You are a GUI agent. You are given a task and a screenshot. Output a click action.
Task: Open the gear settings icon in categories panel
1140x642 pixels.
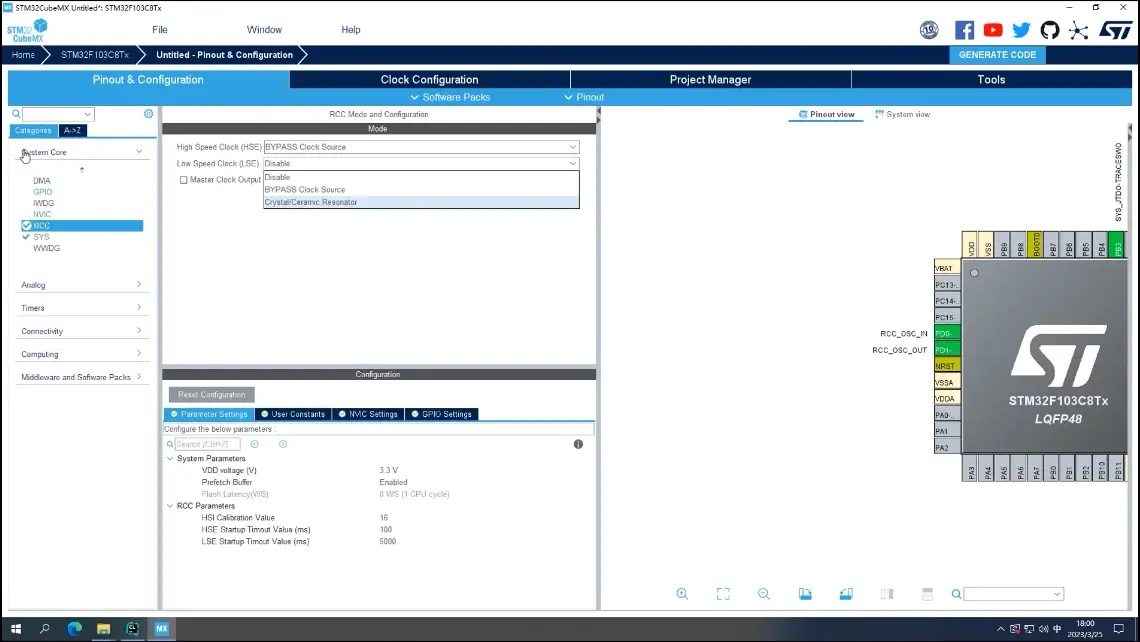click(149, 114)
